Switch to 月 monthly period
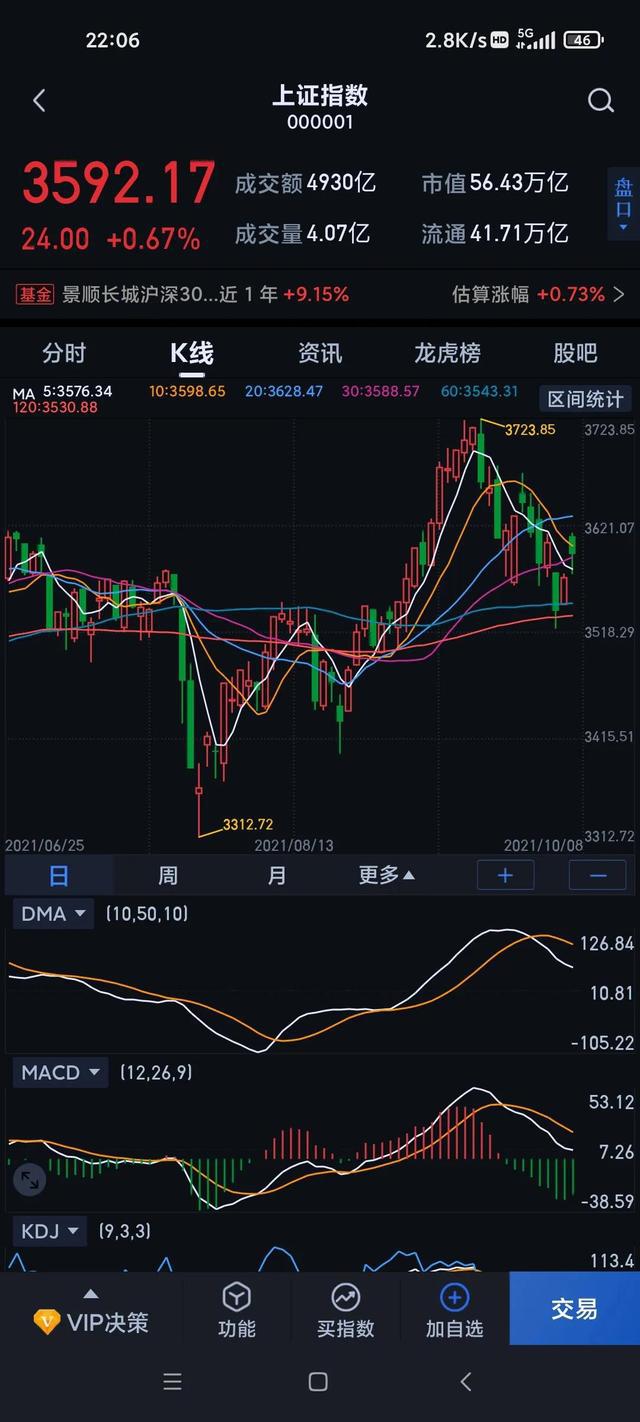The height and width of the screenshot is (1422, 640). point(277,876)
